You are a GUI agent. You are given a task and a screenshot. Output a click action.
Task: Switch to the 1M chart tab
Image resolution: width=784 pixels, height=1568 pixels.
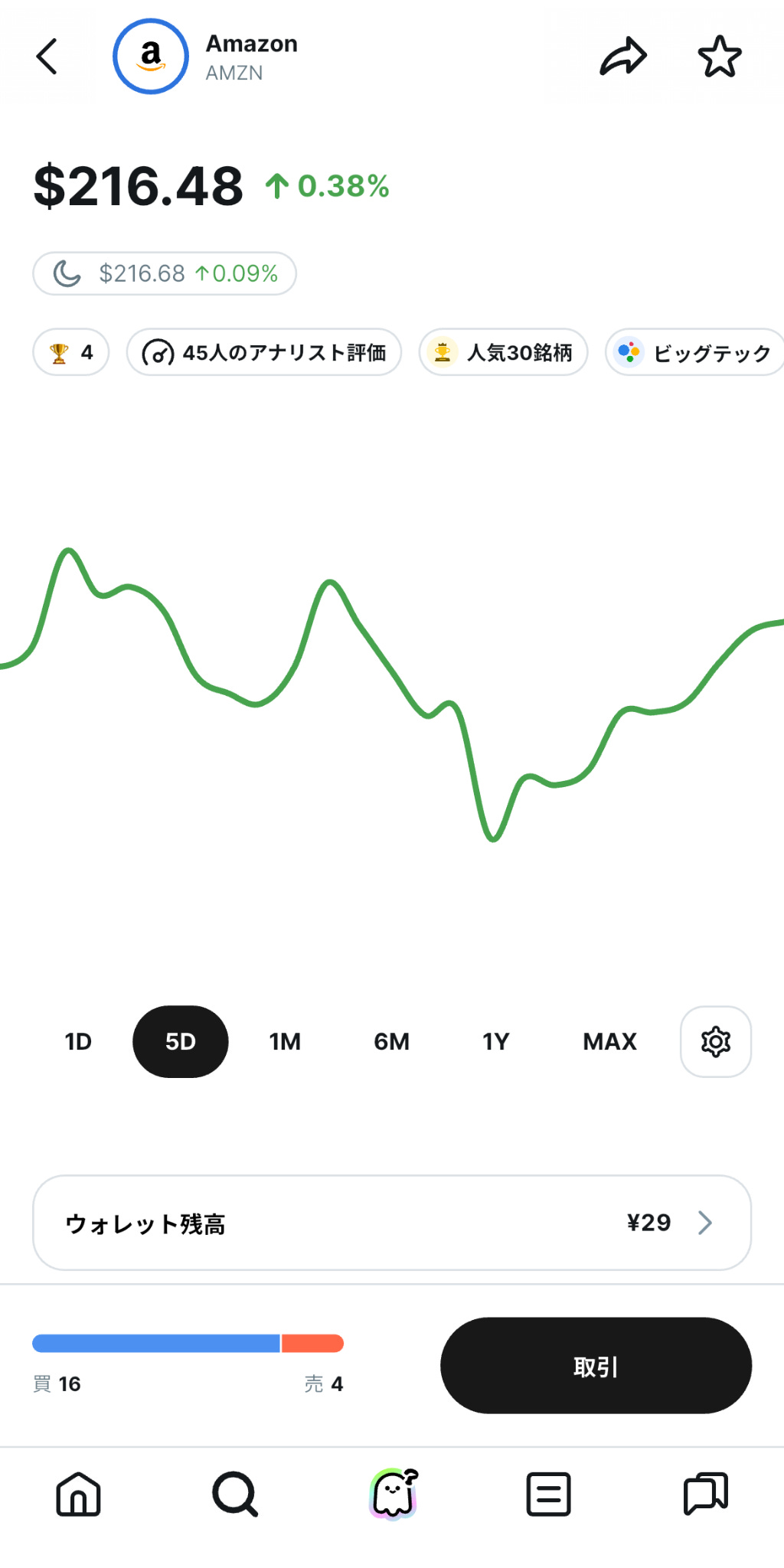284,1041
